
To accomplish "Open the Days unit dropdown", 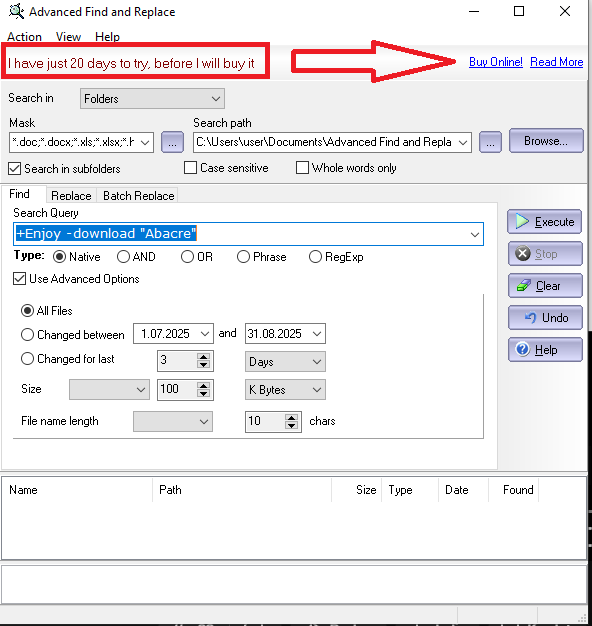I will (x=285, y=362).
